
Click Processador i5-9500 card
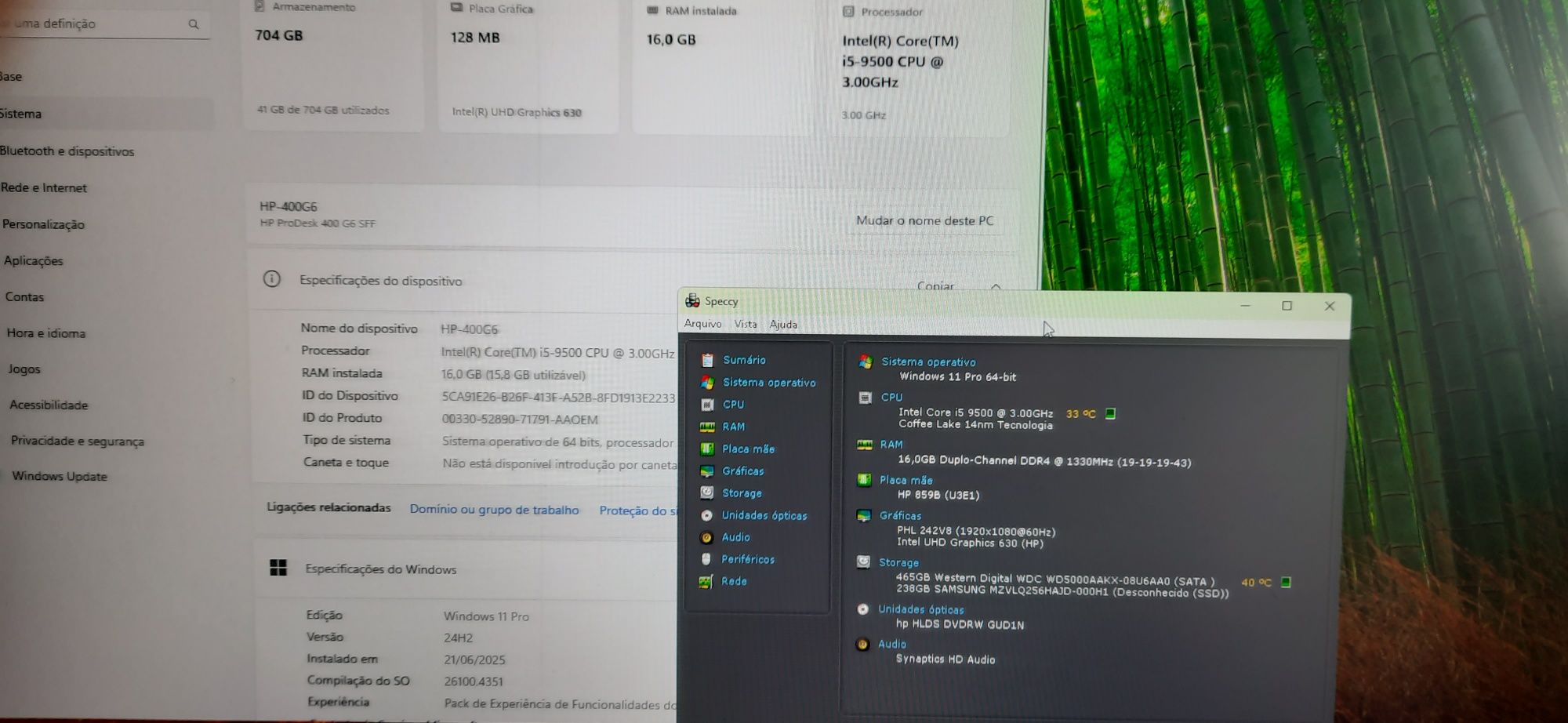[x=920, y=67]
